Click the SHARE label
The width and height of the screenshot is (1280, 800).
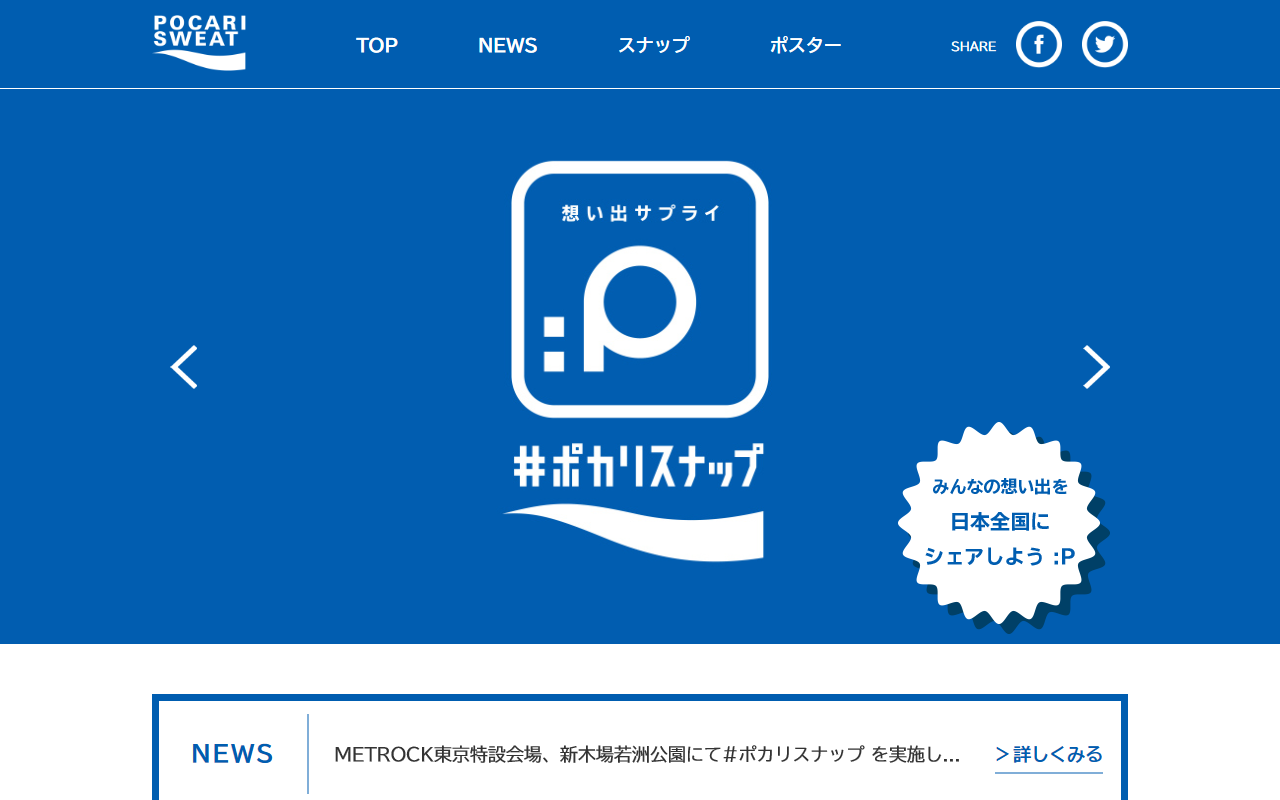[x=973, y=46]
